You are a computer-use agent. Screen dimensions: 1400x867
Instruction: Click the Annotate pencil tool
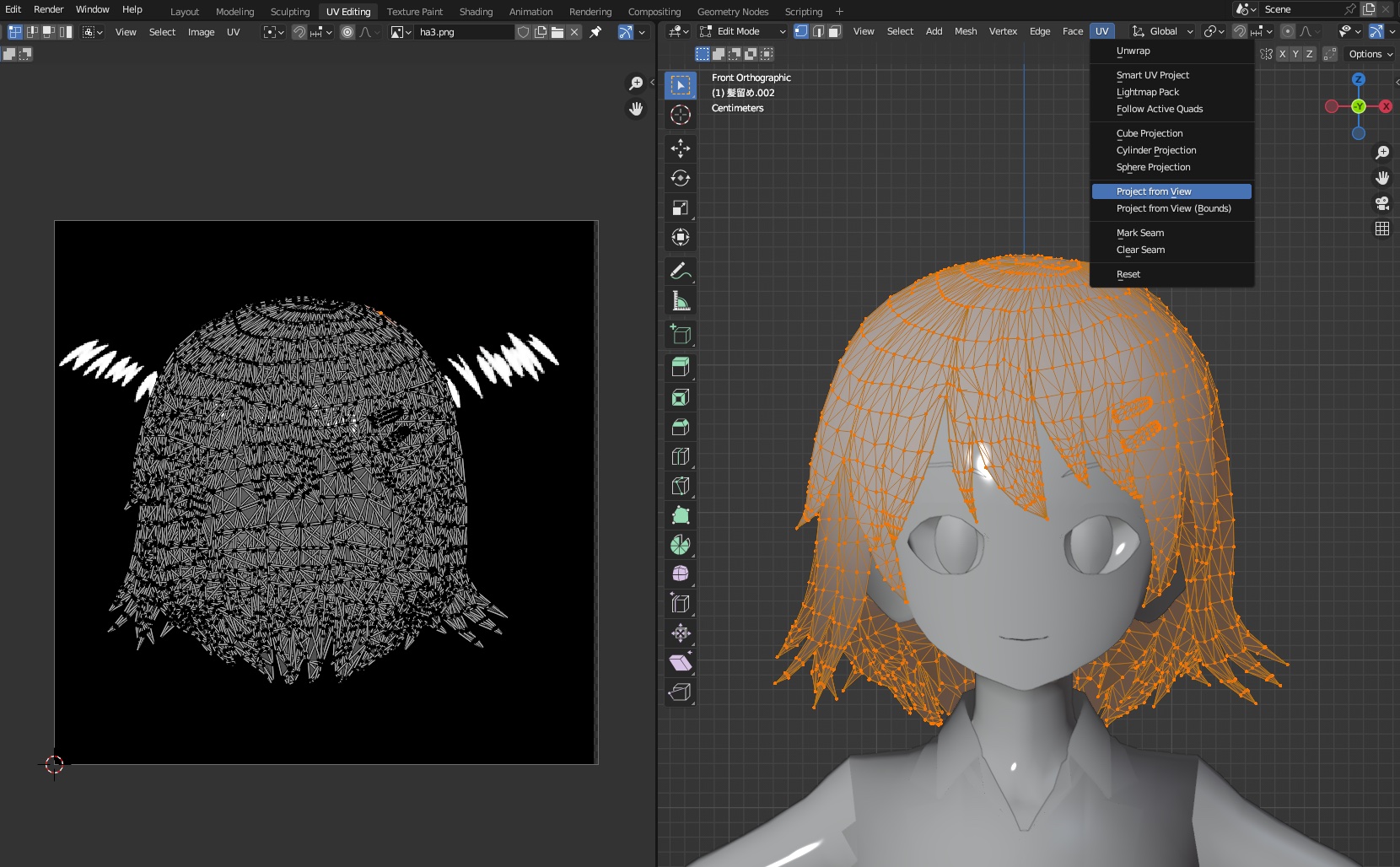coord(680,271)
